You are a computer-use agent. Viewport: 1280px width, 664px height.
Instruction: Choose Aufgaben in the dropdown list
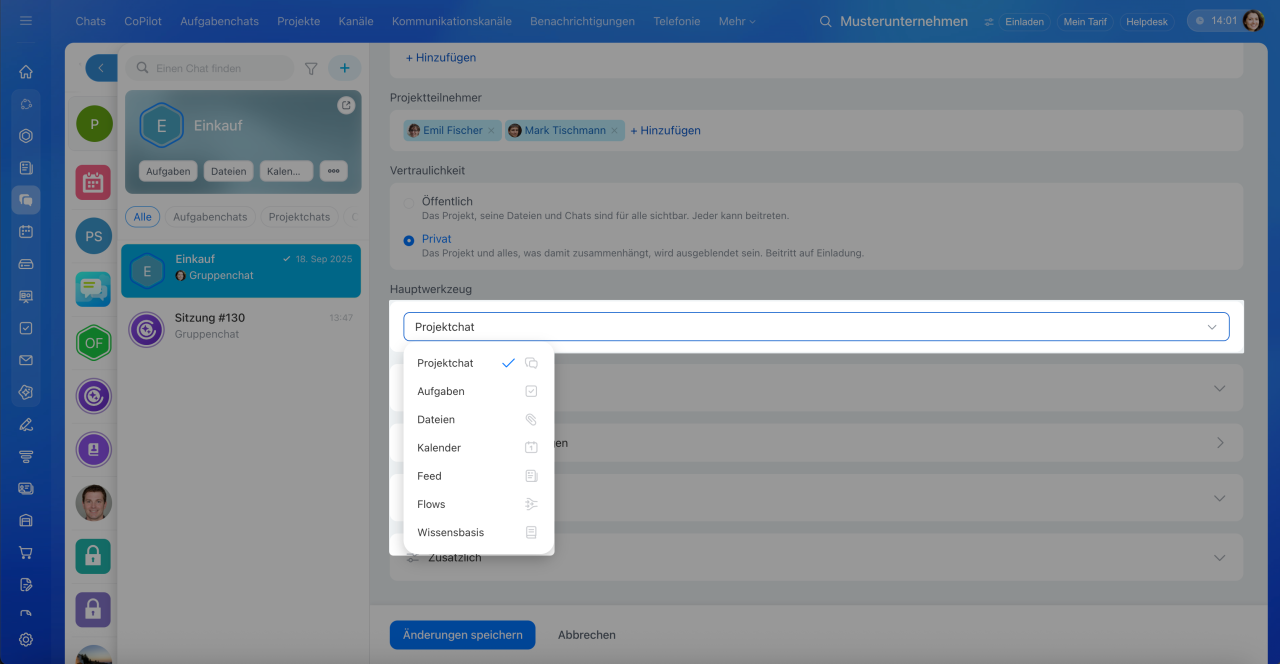tap(478, 391)
